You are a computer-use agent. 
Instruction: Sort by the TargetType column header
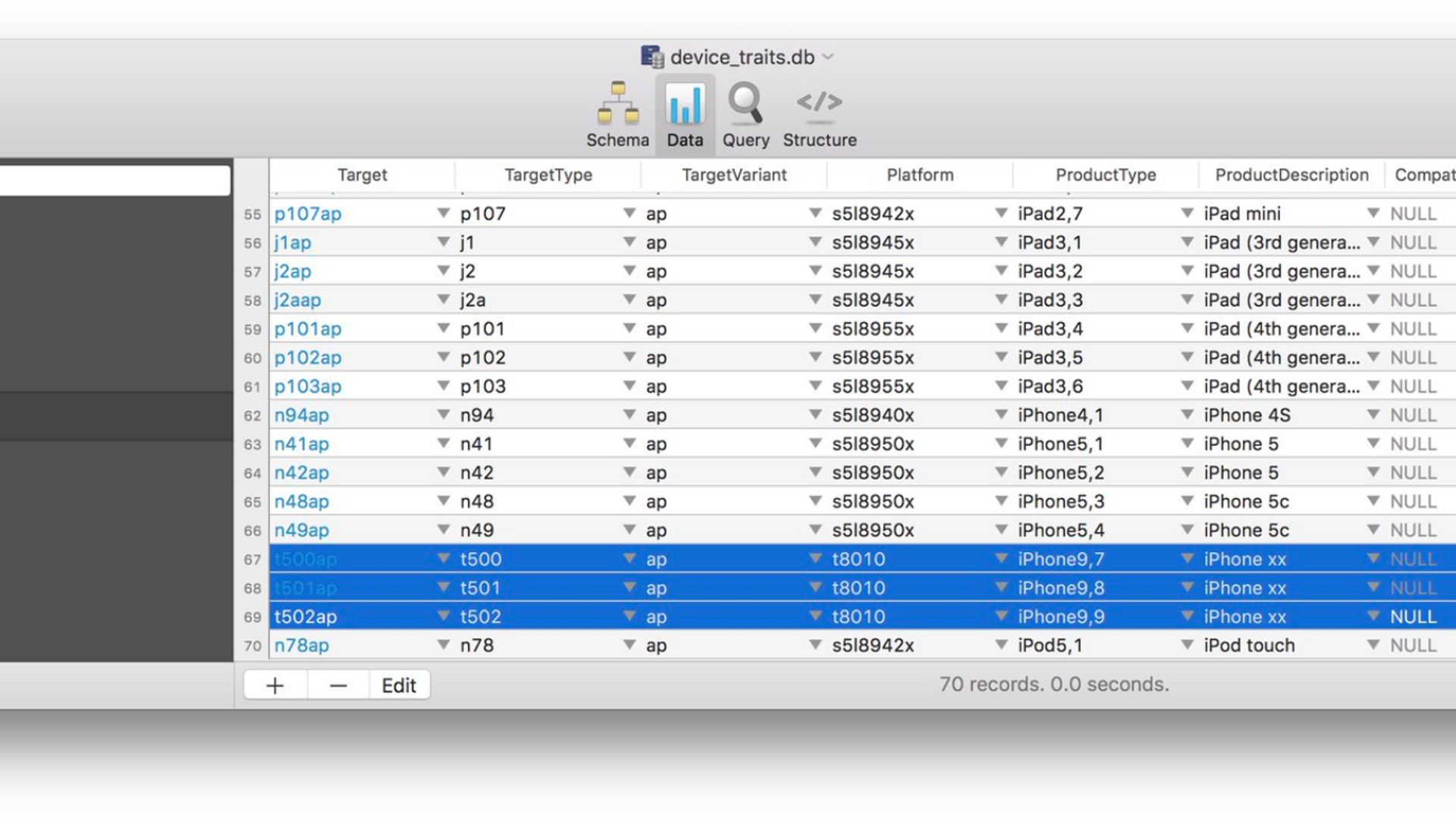548,175
